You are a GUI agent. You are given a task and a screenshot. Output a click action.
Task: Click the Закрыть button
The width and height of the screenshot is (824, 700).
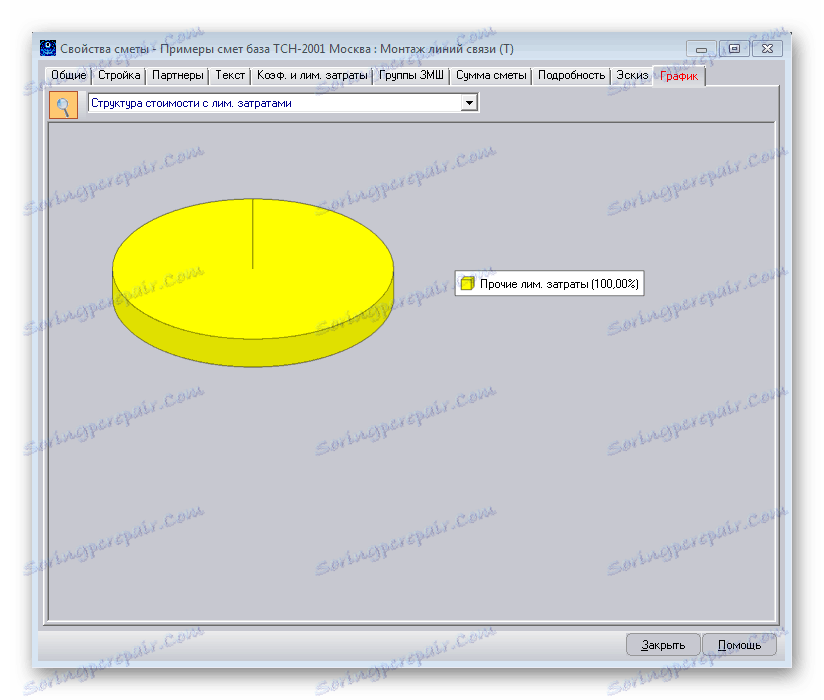pyautogui.click(x=663, y=645)
